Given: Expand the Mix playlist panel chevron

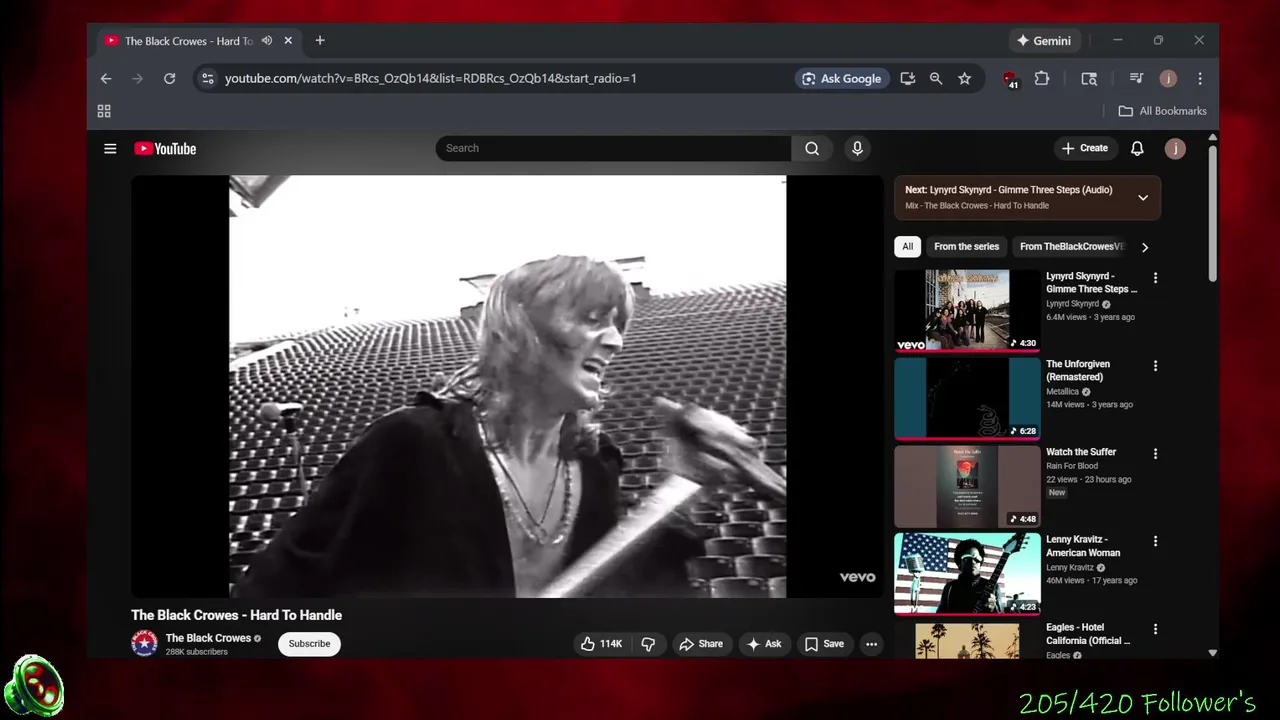Looking at the screenshot, I should point(1143,197).
